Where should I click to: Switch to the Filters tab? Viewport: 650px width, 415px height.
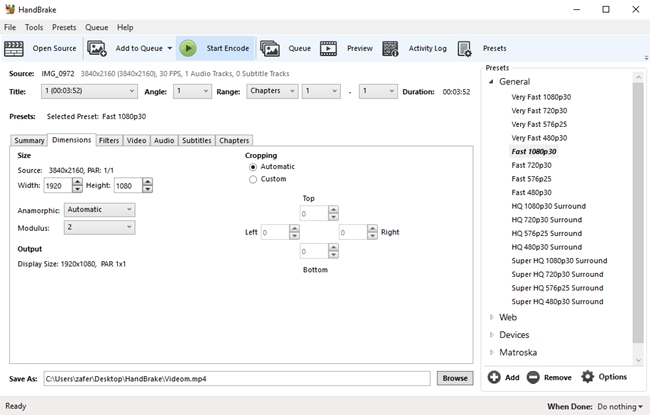click(109, 141)
